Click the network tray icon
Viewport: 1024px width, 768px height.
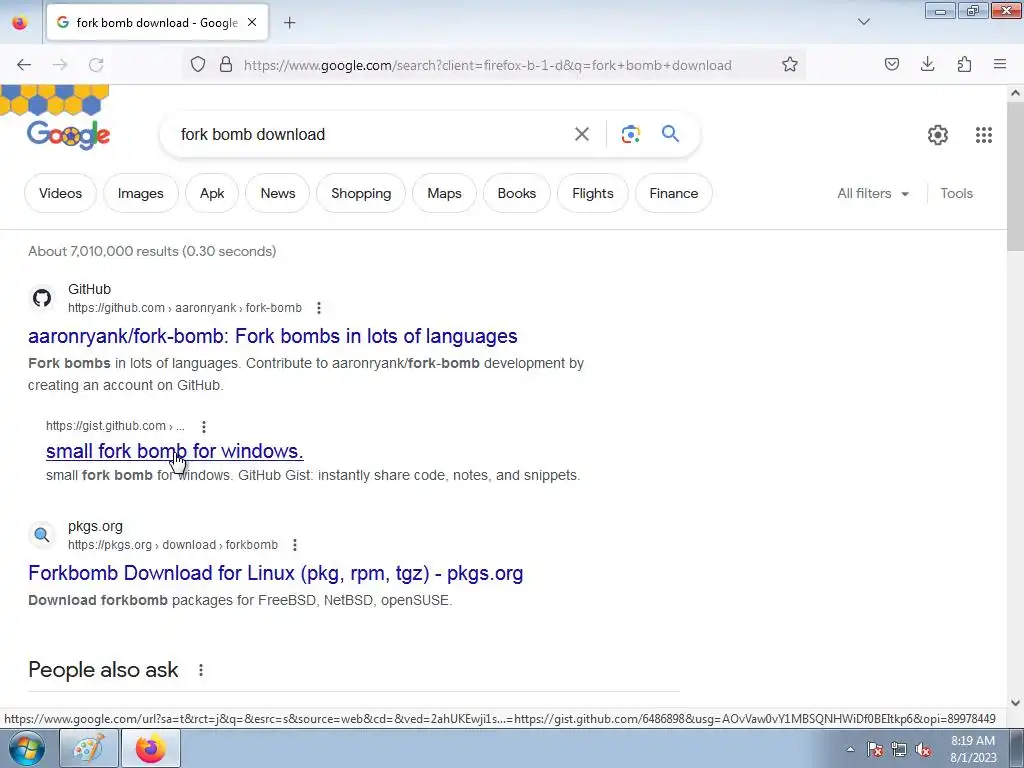899,749
